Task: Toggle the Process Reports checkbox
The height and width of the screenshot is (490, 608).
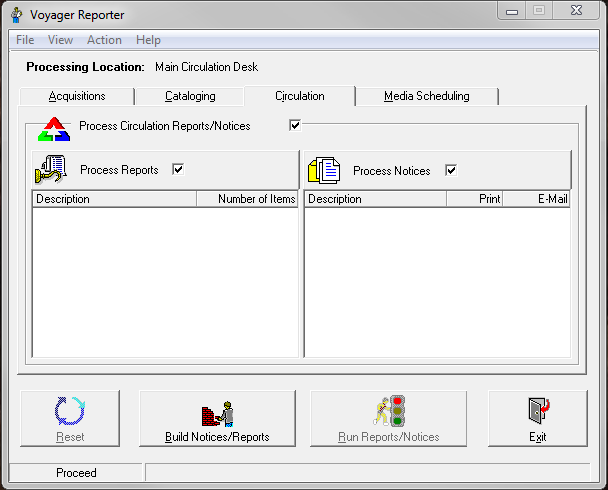Action: (178, 170)
